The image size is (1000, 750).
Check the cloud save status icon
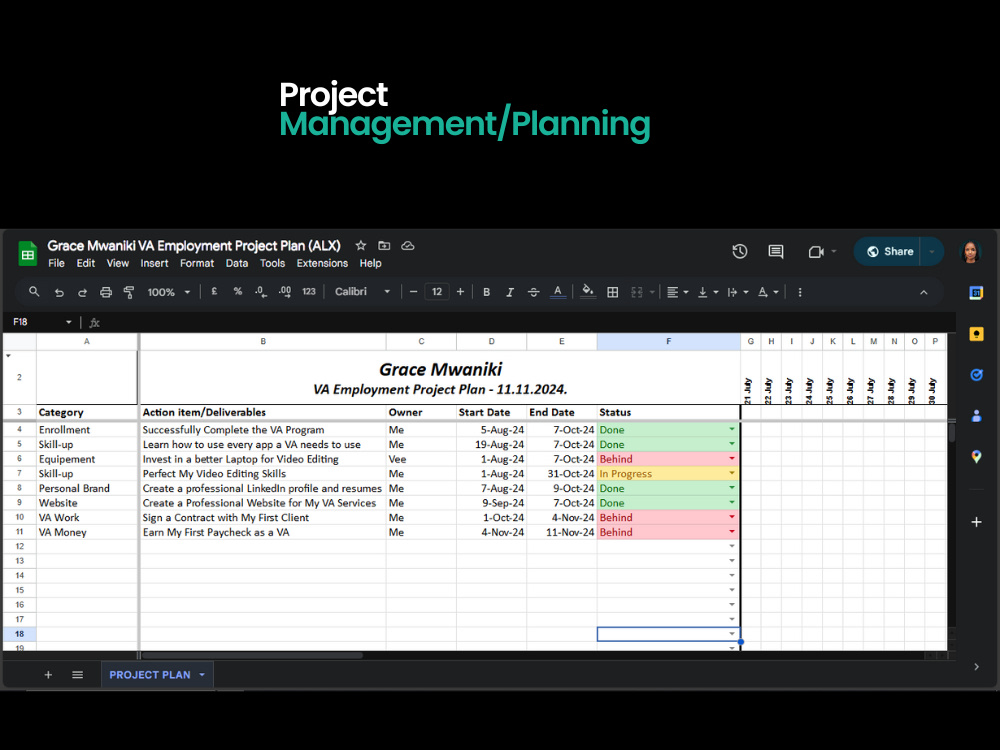pos(408,246)
